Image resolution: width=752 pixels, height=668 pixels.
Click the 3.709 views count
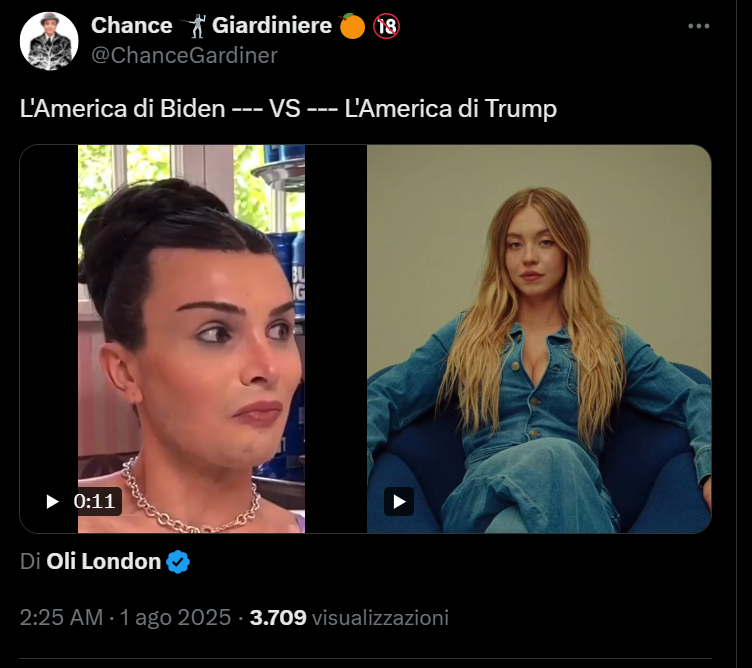(x=278, y=618)
